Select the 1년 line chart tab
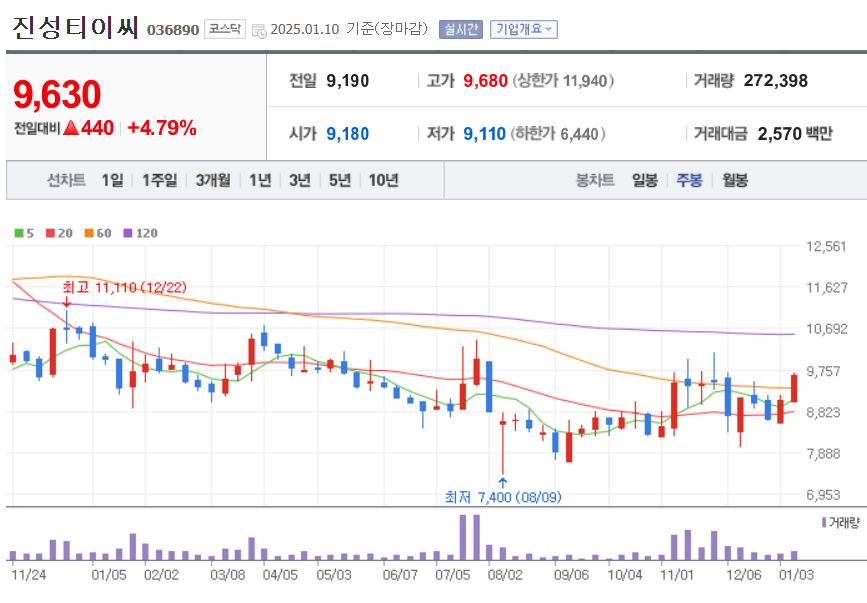The width and height of the screenshot is (867, 603). pos(260,180)
